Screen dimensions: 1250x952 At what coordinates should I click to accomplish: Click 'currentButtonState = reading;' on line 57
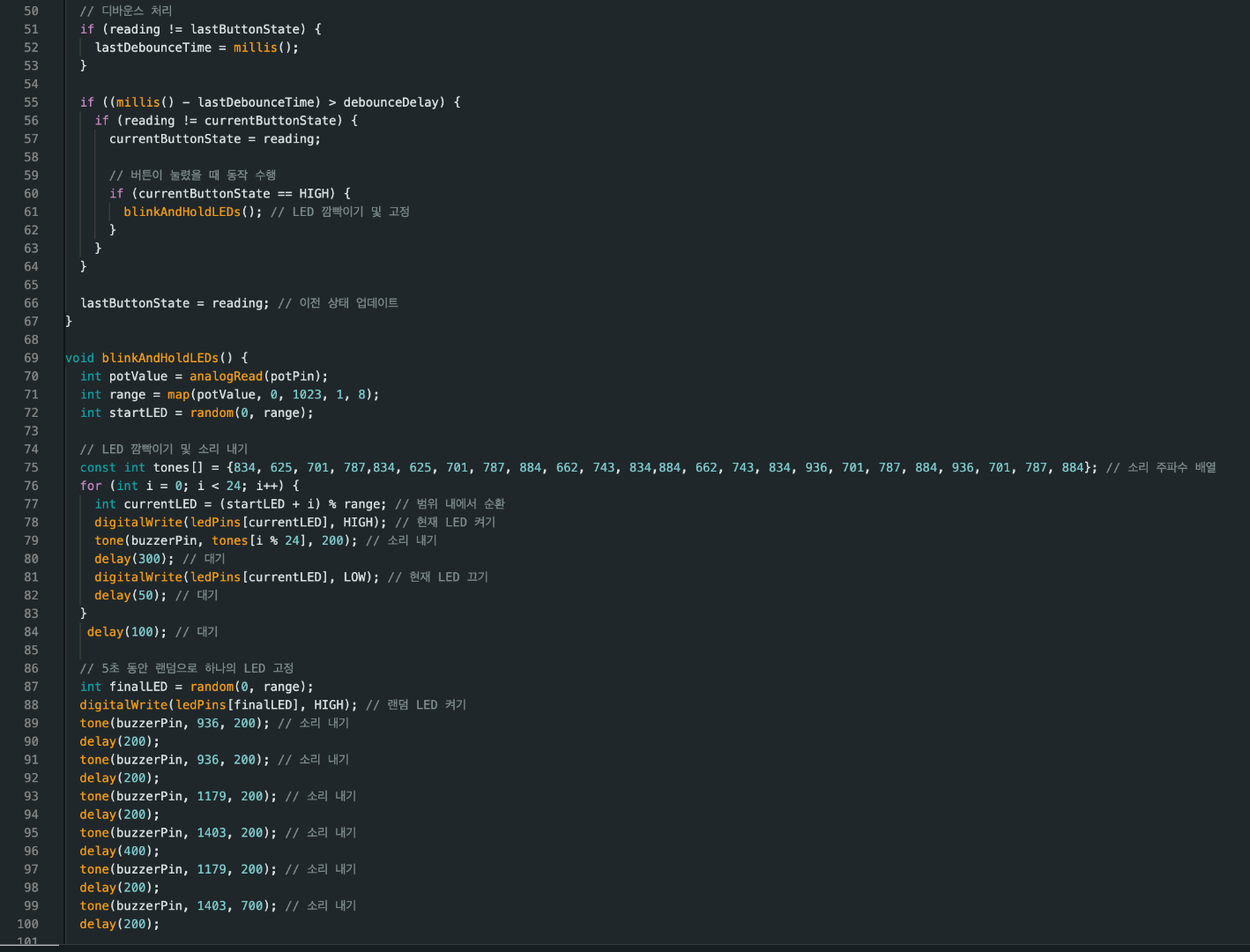click(x=215, y=139)
